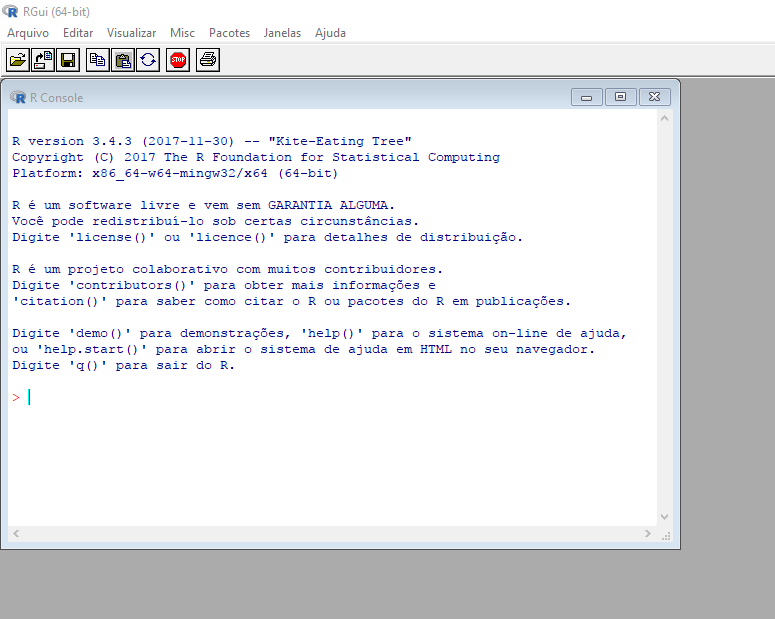Click the 'help.start()' text in console
The width and height of the screenshot is (775, 619).
tap(91, 350)
